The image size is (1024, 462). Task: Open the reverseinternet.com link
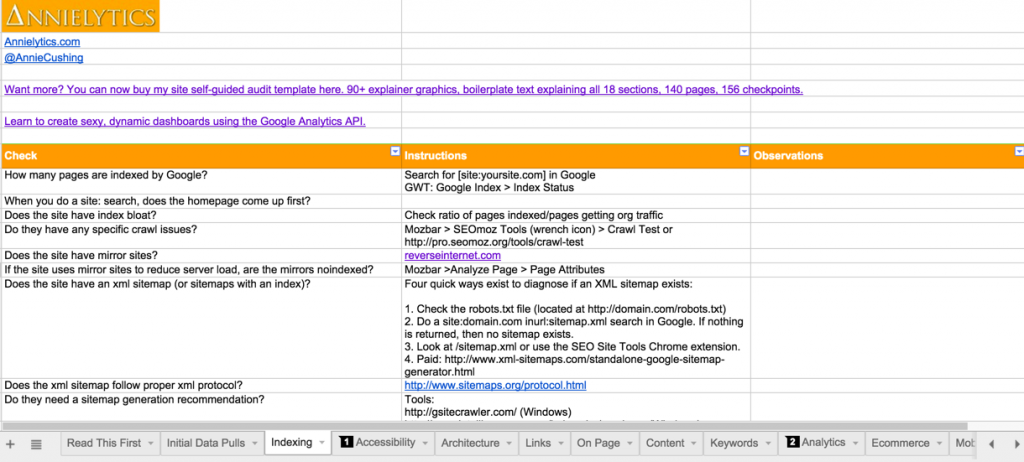tap(453, 256)
